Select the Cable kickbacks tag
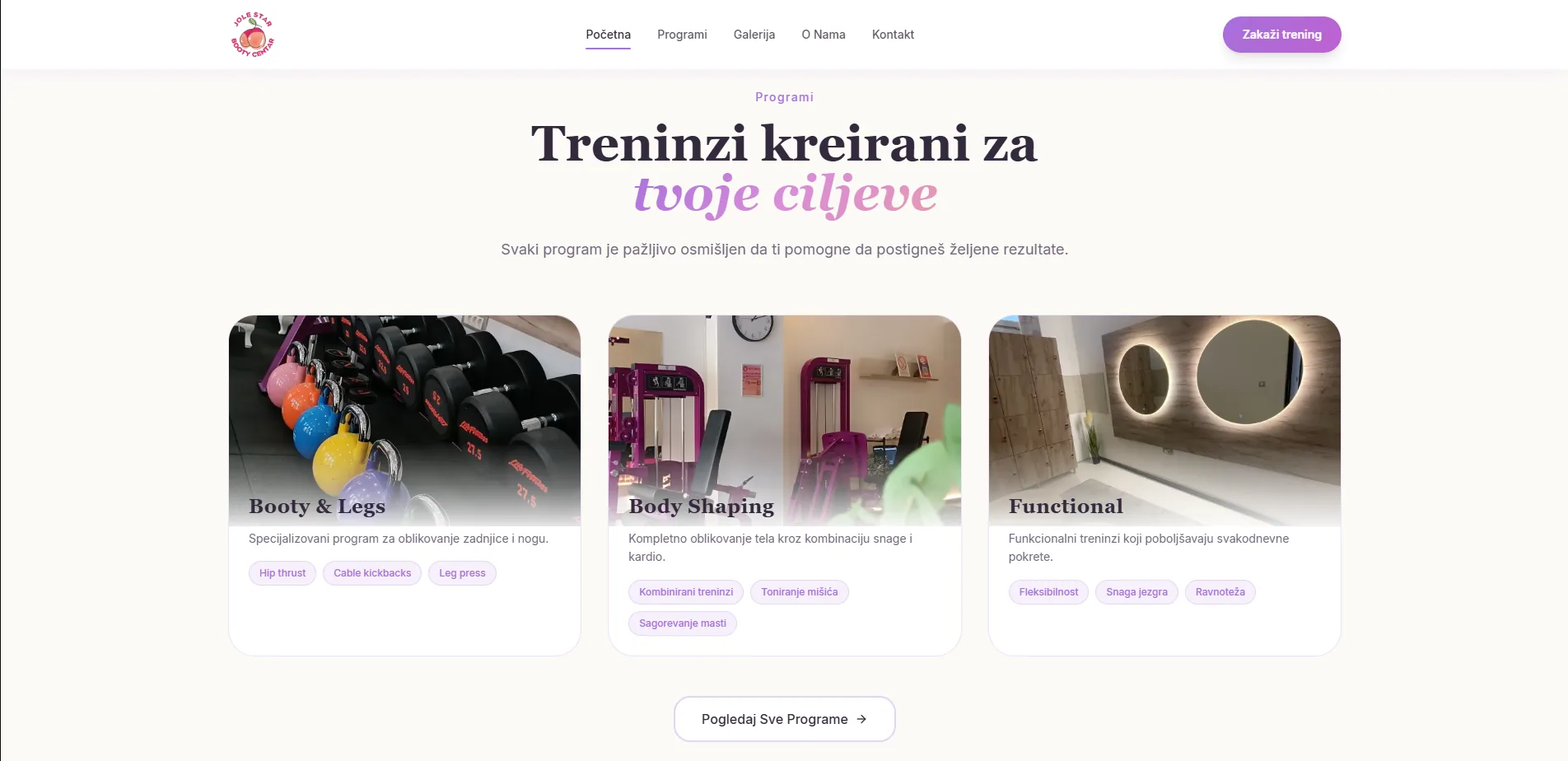This screenshot has width=1568, height=761. tap(372, 573)
